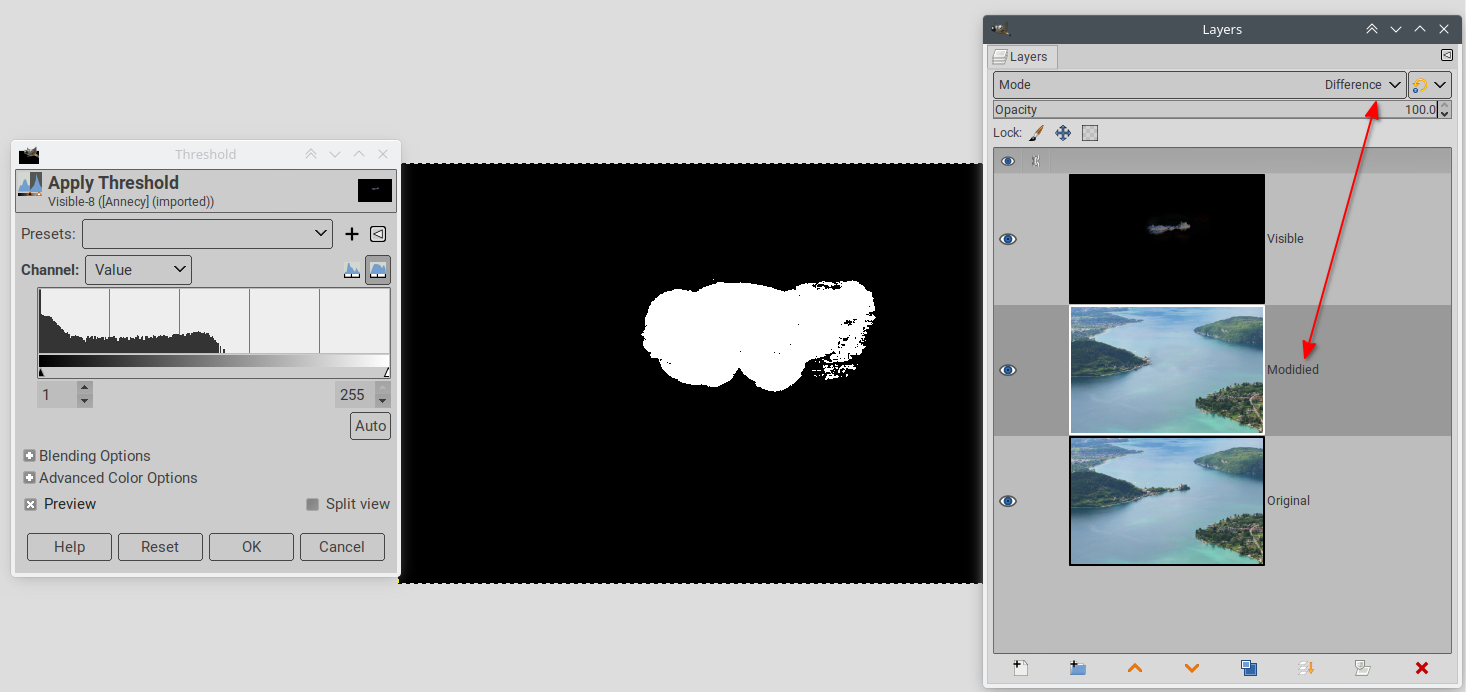Screen dimensions: 1466x692
Task: Open the Channel Value dropdown
Action: 138,270
